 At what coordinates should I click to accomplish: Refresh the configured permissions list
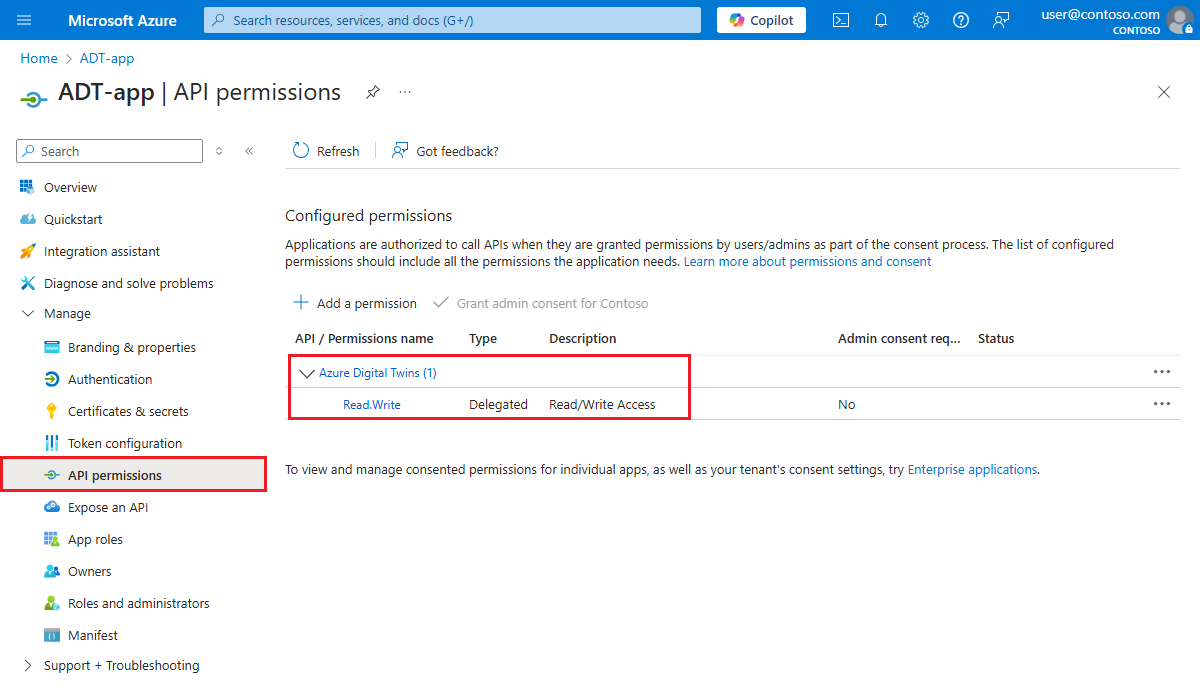pyautogui.click(x=325, y=150)
